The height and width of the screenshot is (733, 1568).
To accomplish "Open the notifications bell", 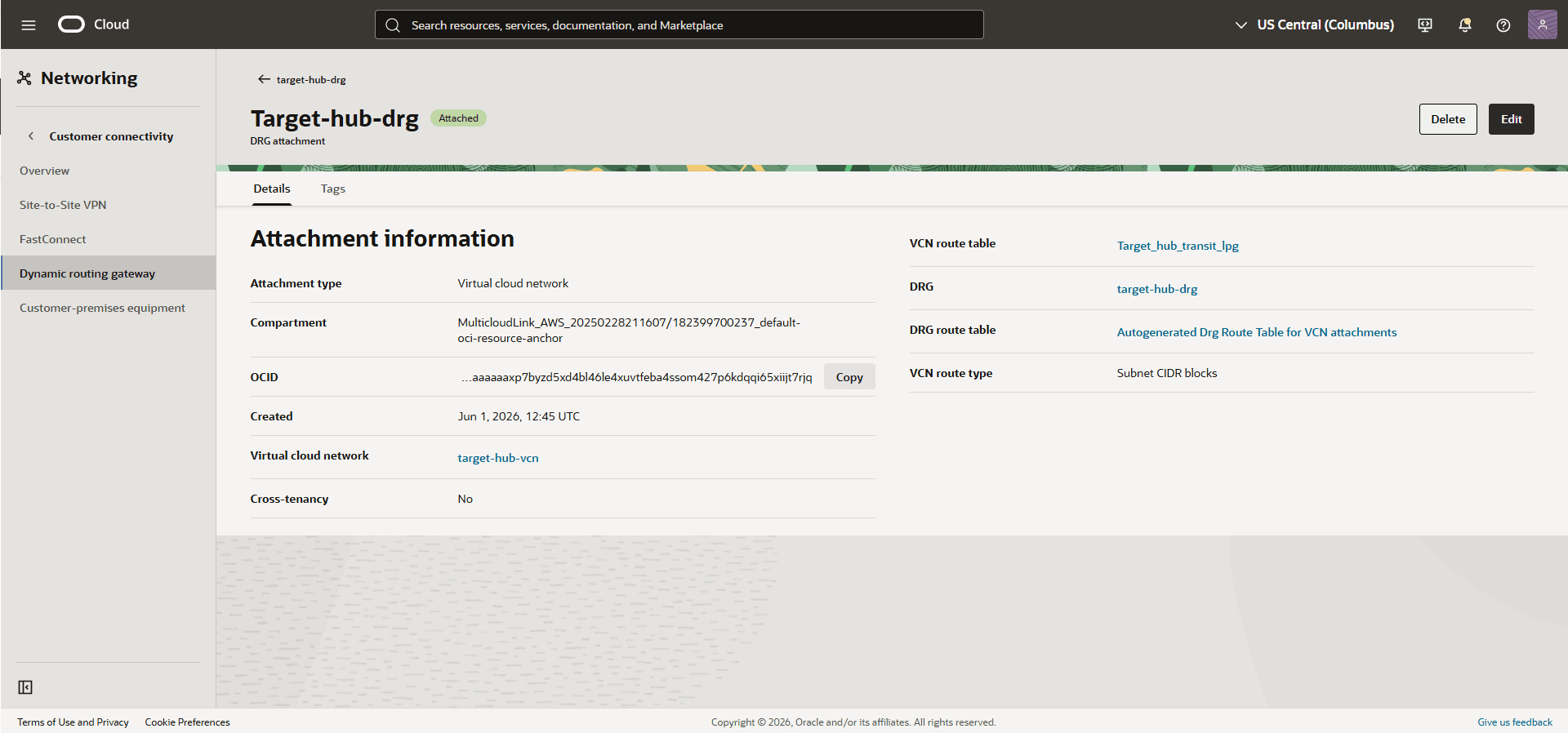I will pyautogui.click(x=1465, y=25).
